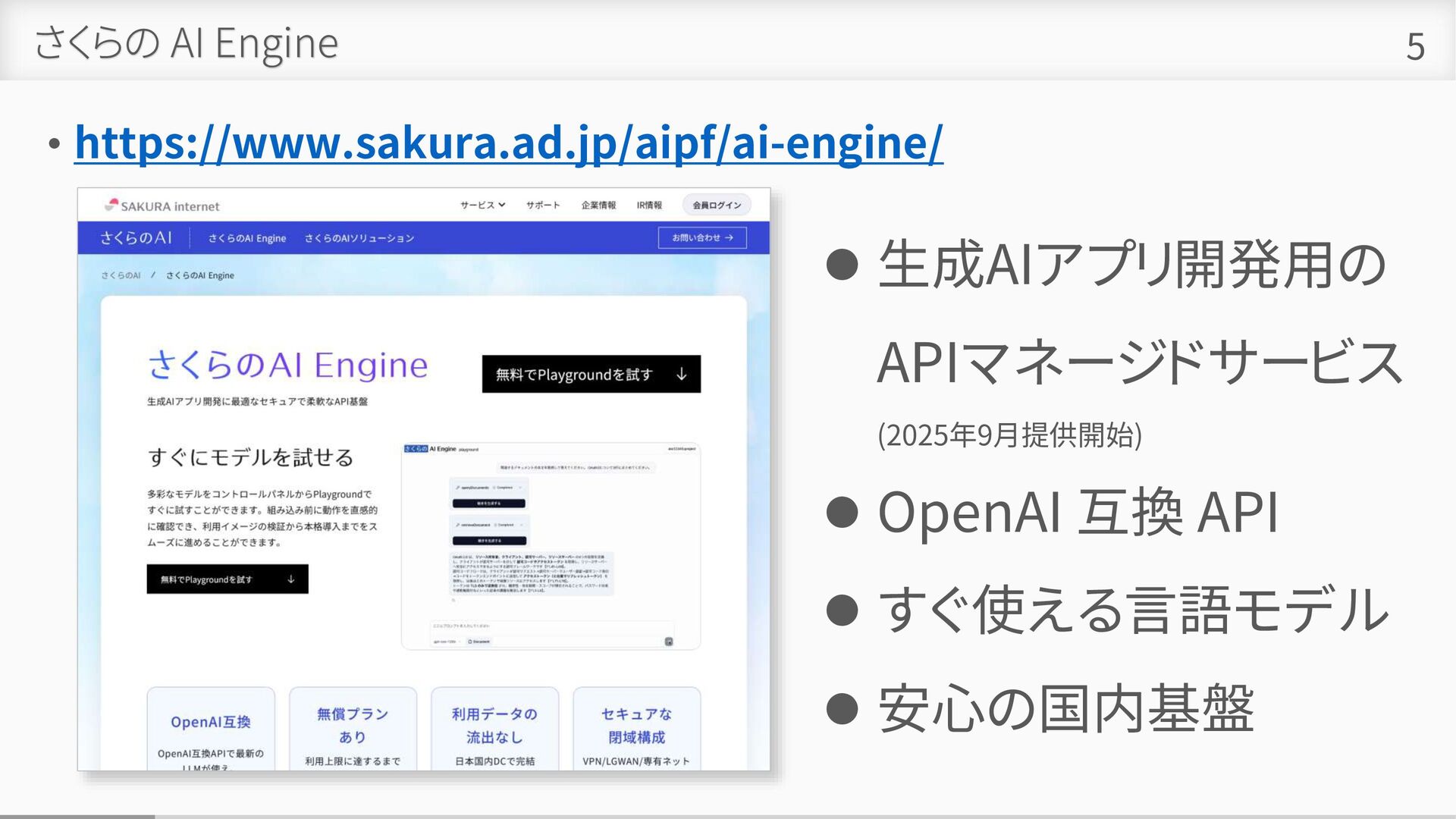Select the さくらのAI Engine nav tab
The image size is (1456, 819).
tap(247, 238)
